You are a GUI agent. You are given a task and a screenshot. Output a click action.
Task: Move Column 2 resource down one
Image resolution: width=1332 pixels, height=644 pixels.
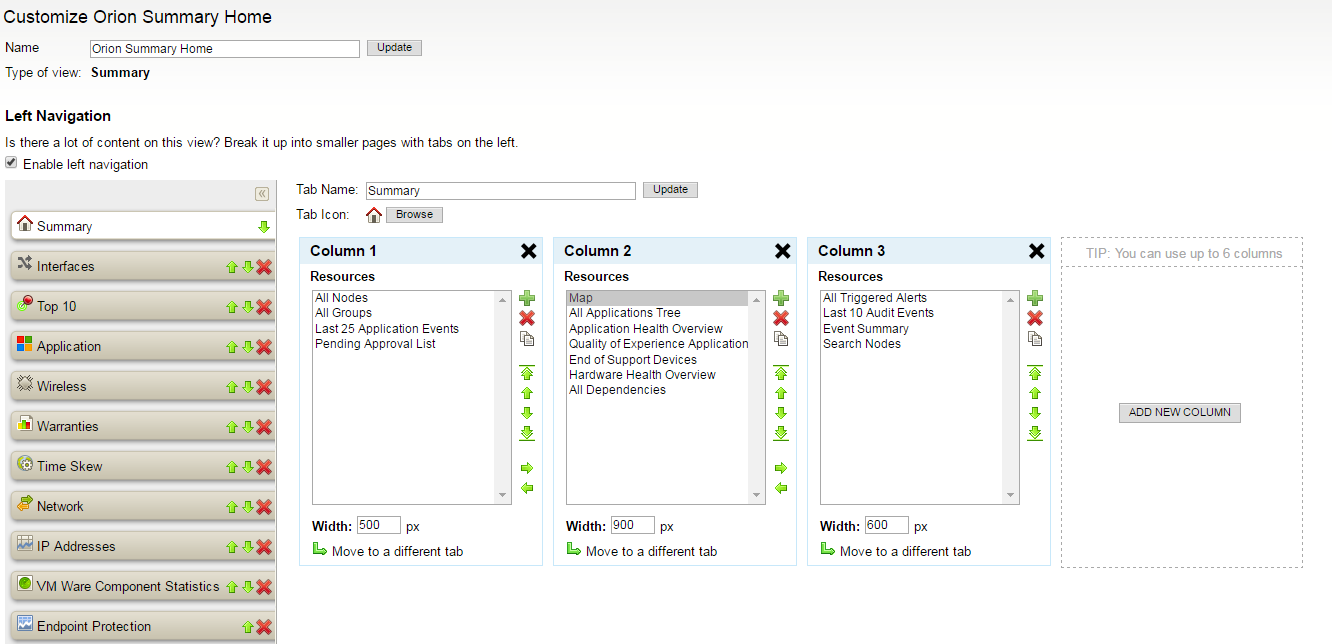(x=781, y=413)
